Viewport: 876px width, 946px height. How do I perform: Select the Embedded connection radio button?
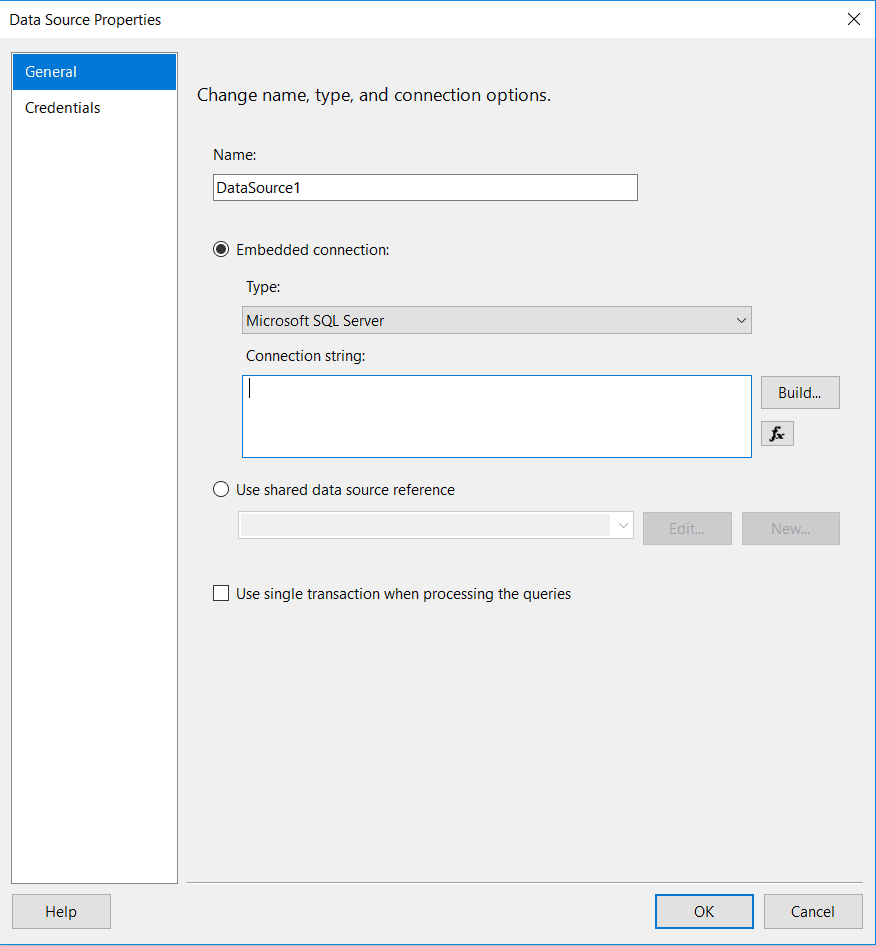click(221, 250)
